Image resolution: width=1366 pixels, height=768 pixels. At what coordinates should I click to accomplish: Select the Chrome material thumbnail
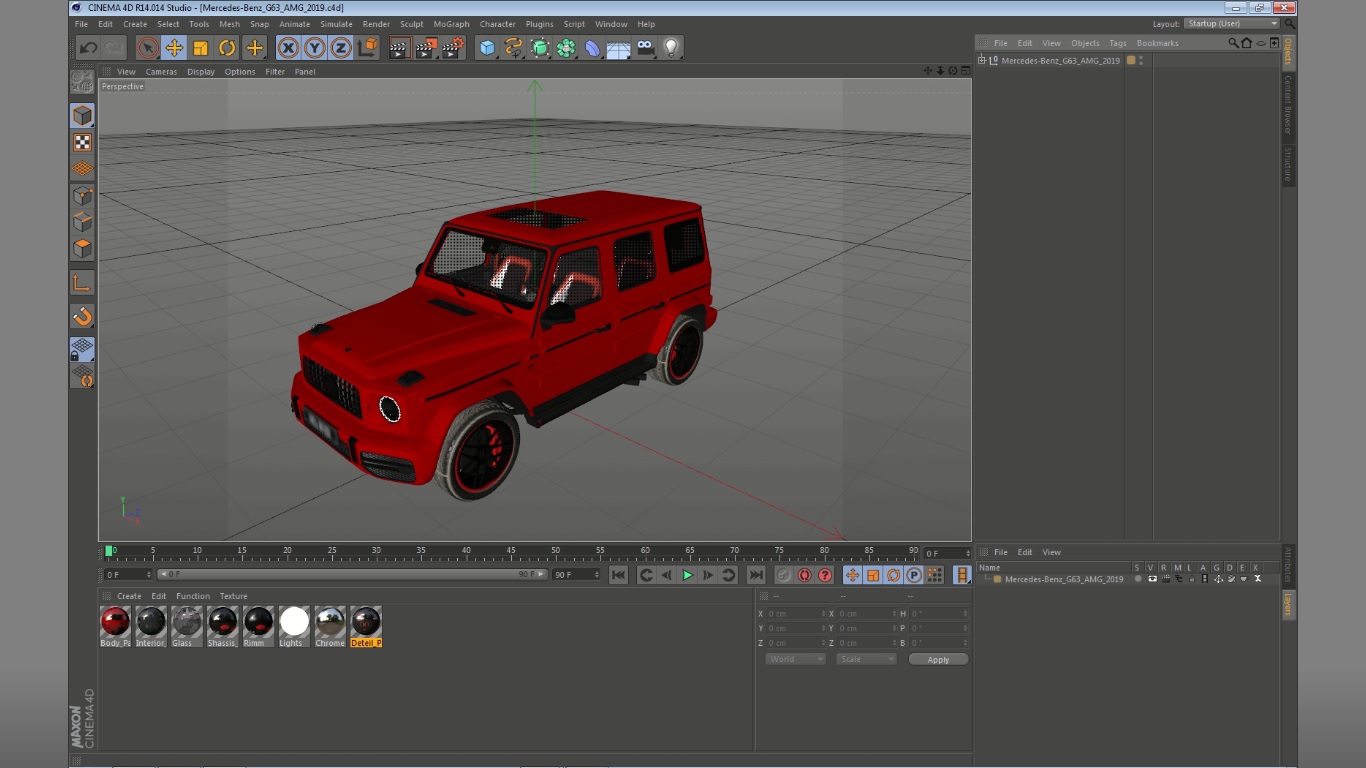tap(330, 622)
